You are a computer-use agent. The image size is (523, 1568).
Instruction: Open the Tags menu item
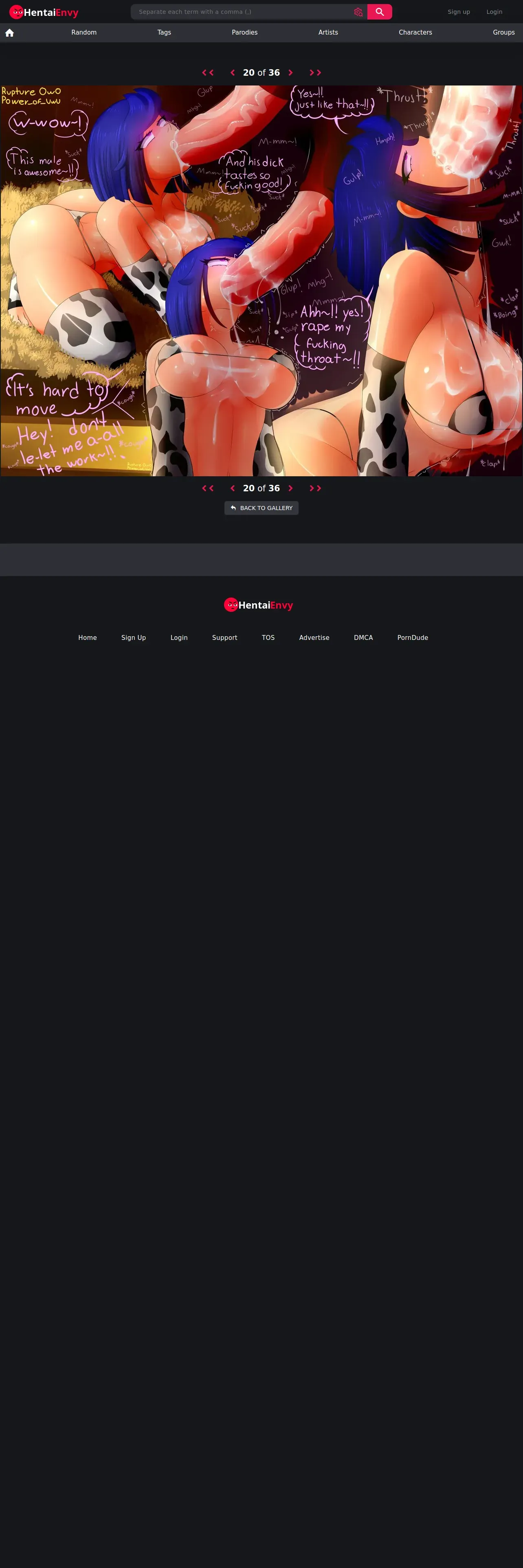pyautogui.click(x=165, y=32)
